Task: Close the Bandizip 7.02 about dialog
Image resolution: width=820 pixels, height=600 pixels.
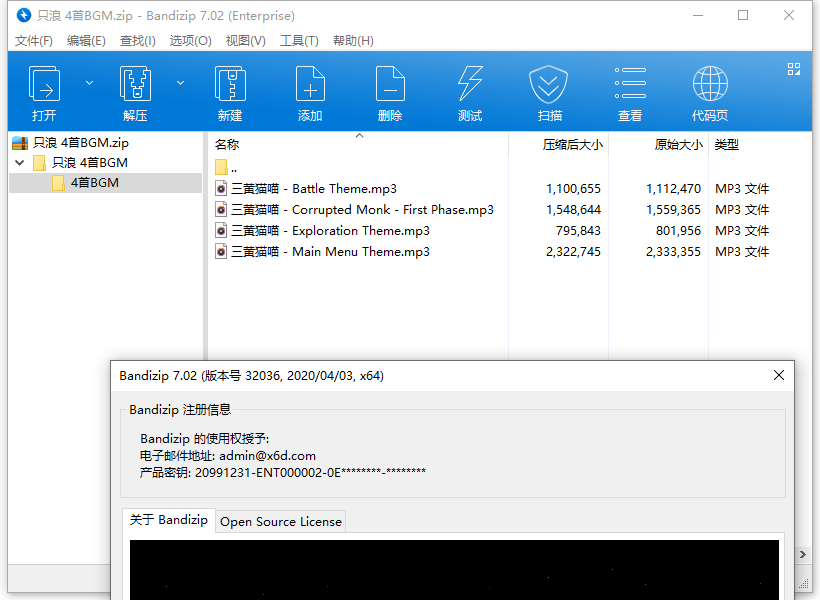Action: [x=779, y=375]
